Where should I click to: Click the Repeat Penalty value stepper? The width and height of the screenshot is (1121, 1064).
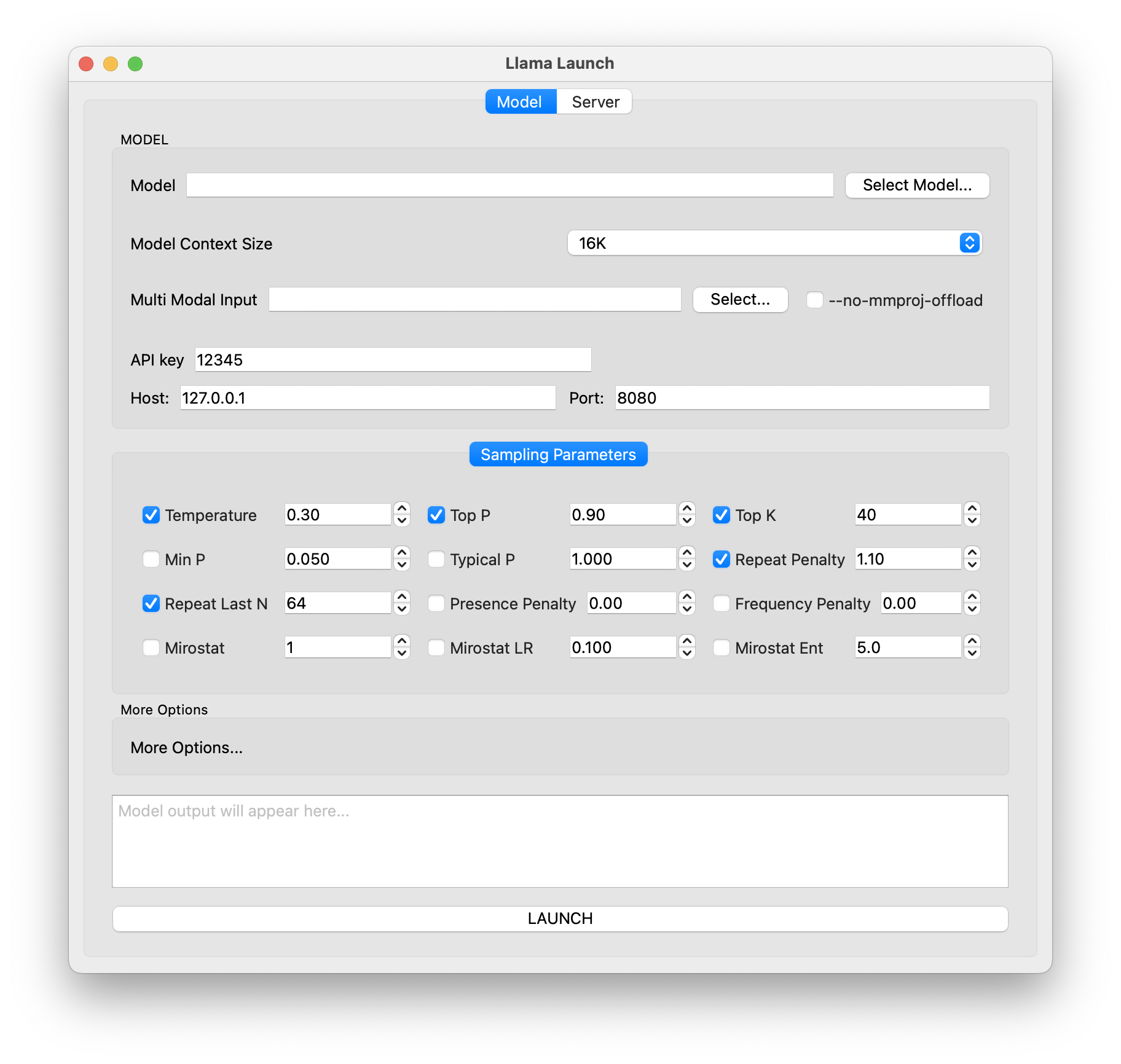pyautogui.click(x=972, y=558)
